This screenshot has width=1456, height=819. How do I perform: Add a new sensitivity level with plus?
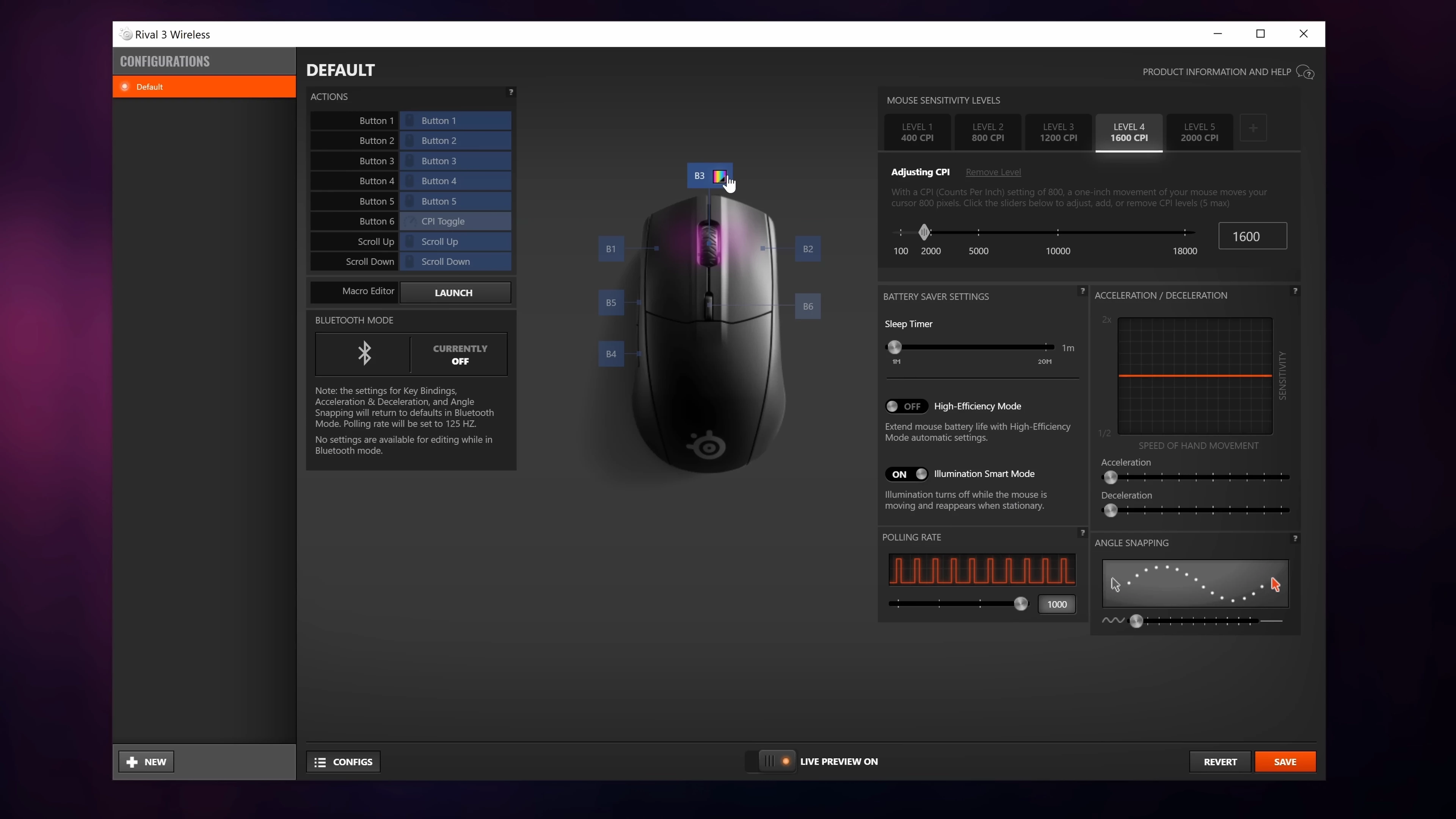click(x=1253, y=128)
